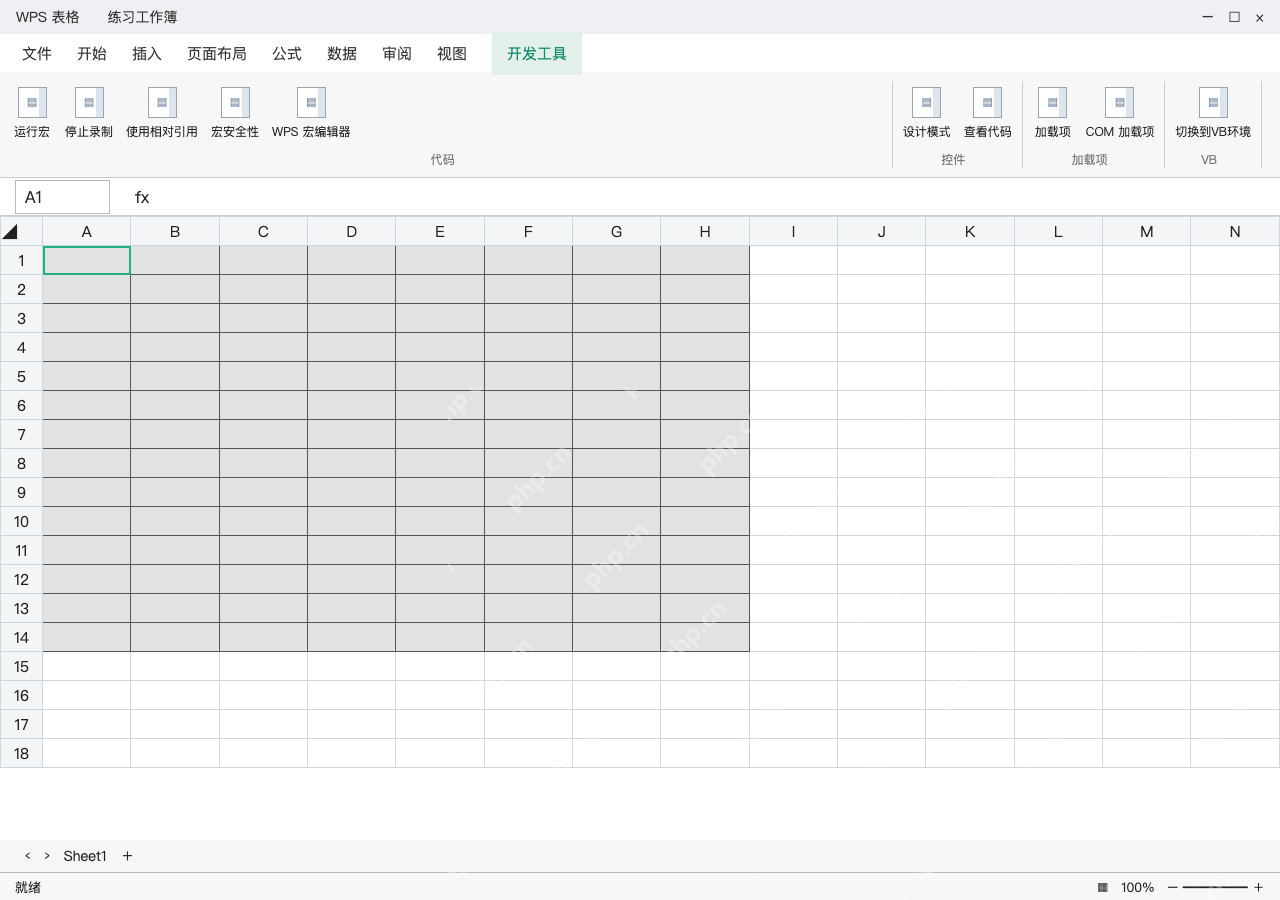Switch to the 视图 tab
The image size is (1280, 900).
point(452,54)
